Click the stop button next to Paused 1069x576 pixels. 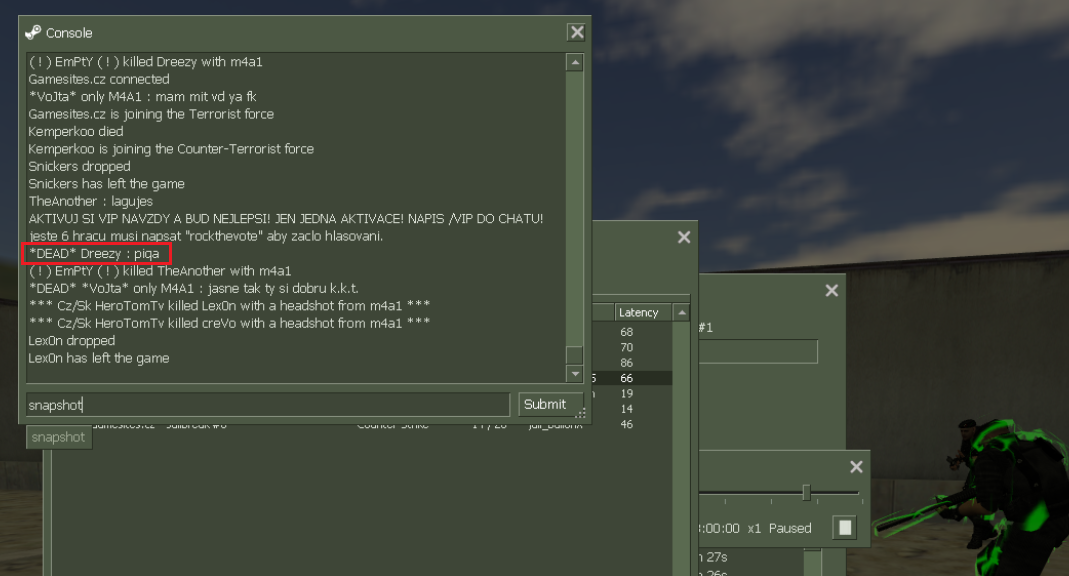coord(845,528)
